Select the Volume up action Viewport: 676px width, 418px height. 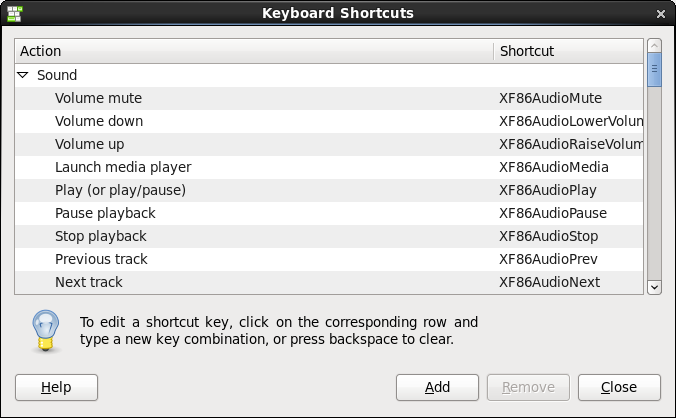(90, 144)
